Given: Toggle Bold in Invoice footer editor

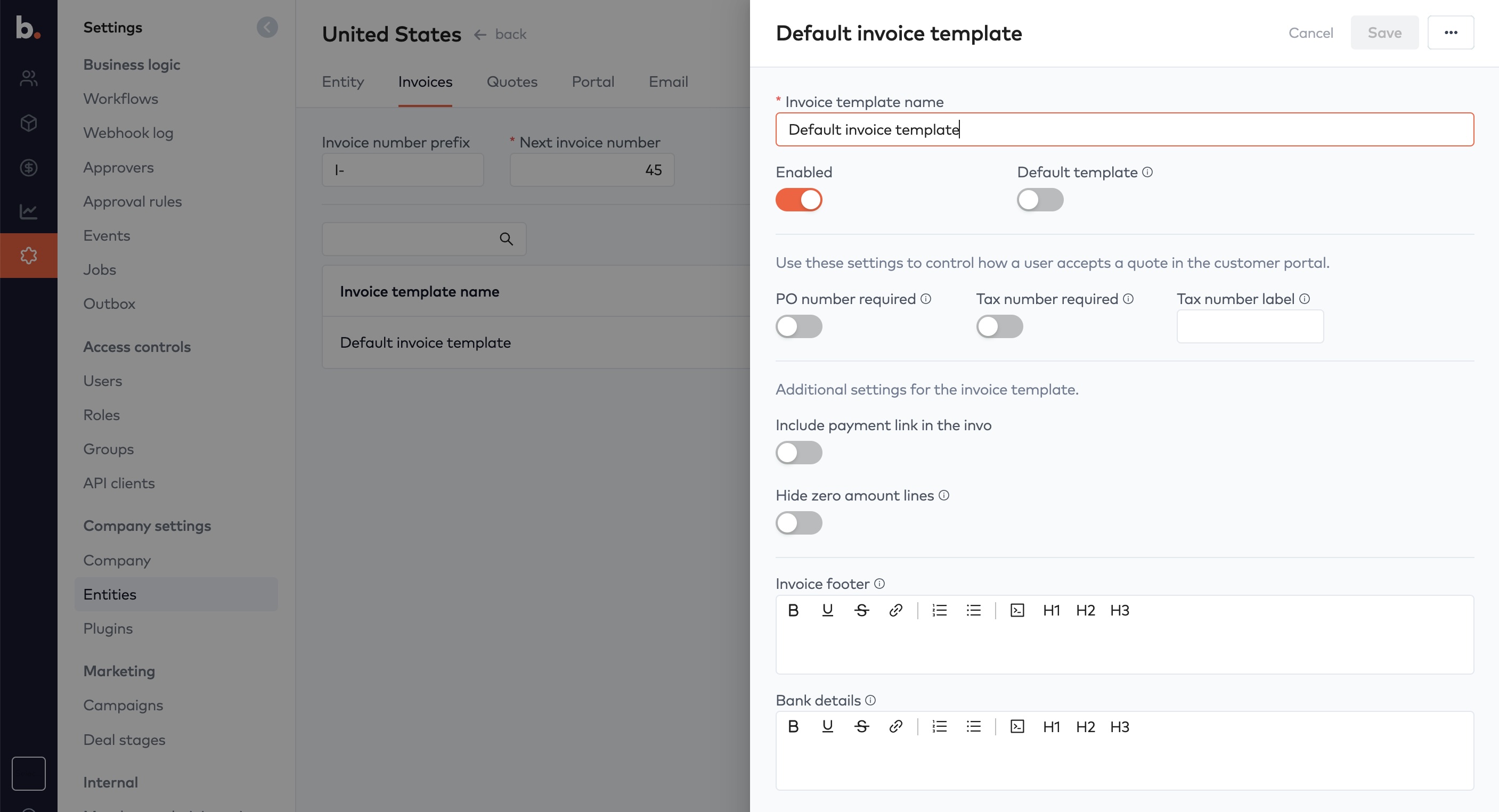Looking at the screenshot, I should 793,610.
